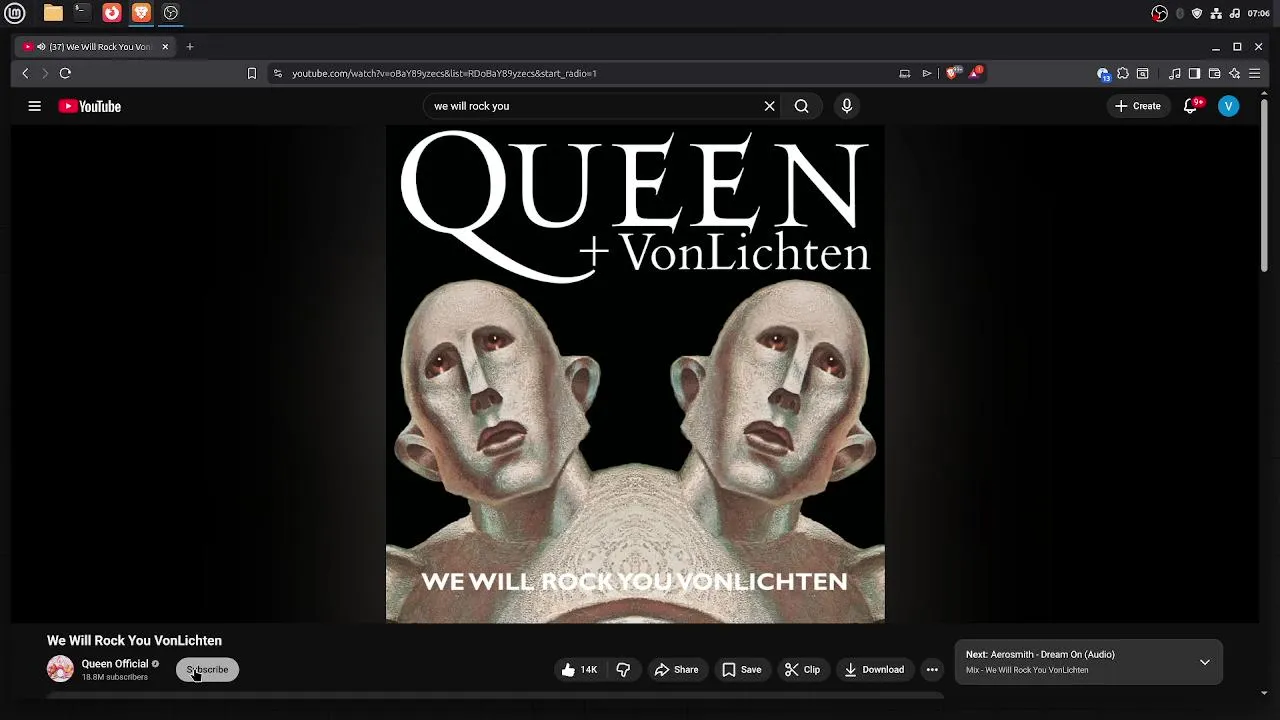This screenshot has width=1280, height=720.
Task: Share this video
Action: tap(676, 670)
